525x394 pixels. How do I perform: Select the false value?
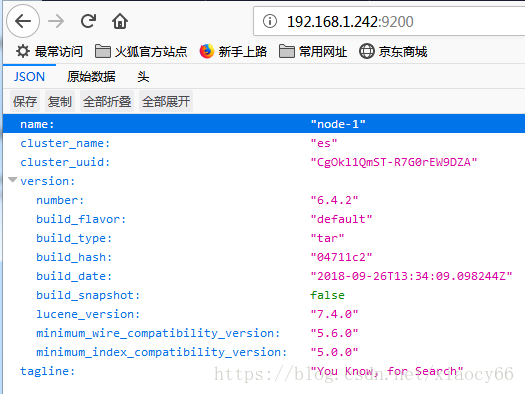(327, 295)
